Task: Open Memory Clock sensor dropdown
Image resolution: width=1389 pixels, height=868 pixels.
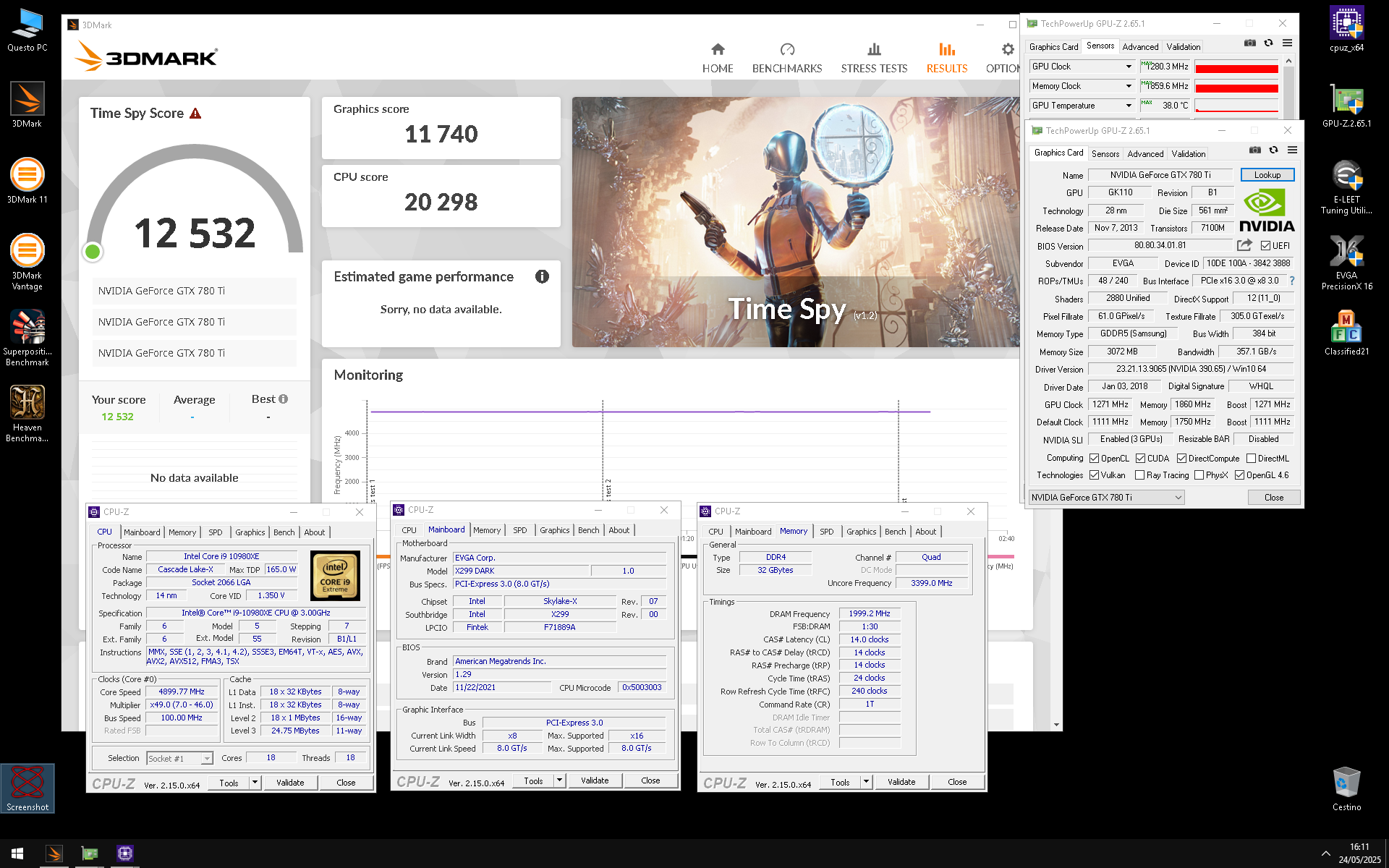Action: pos(1128,86)
